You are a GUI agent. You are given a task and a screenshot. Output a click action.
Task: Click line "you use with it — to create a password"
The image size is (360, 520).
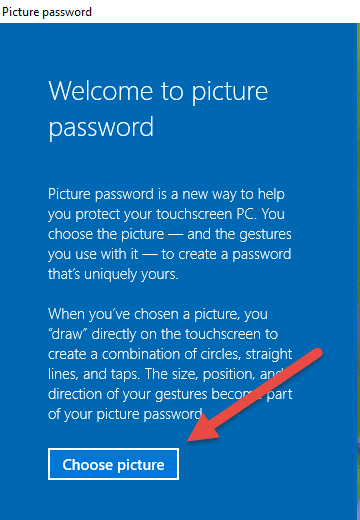(x=169, y=254)
